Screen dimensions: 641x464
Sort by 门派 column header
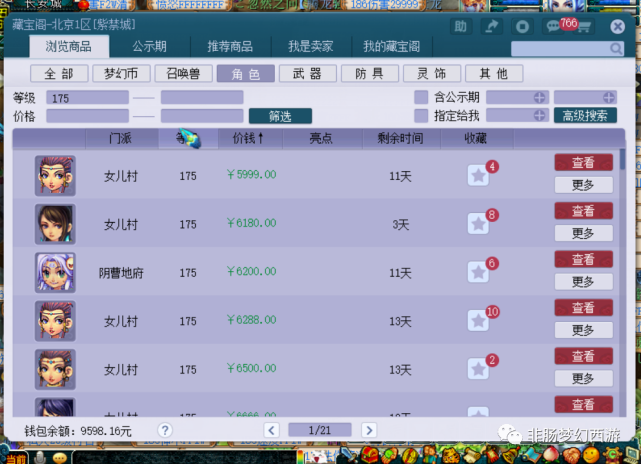[x=121, y=138]
